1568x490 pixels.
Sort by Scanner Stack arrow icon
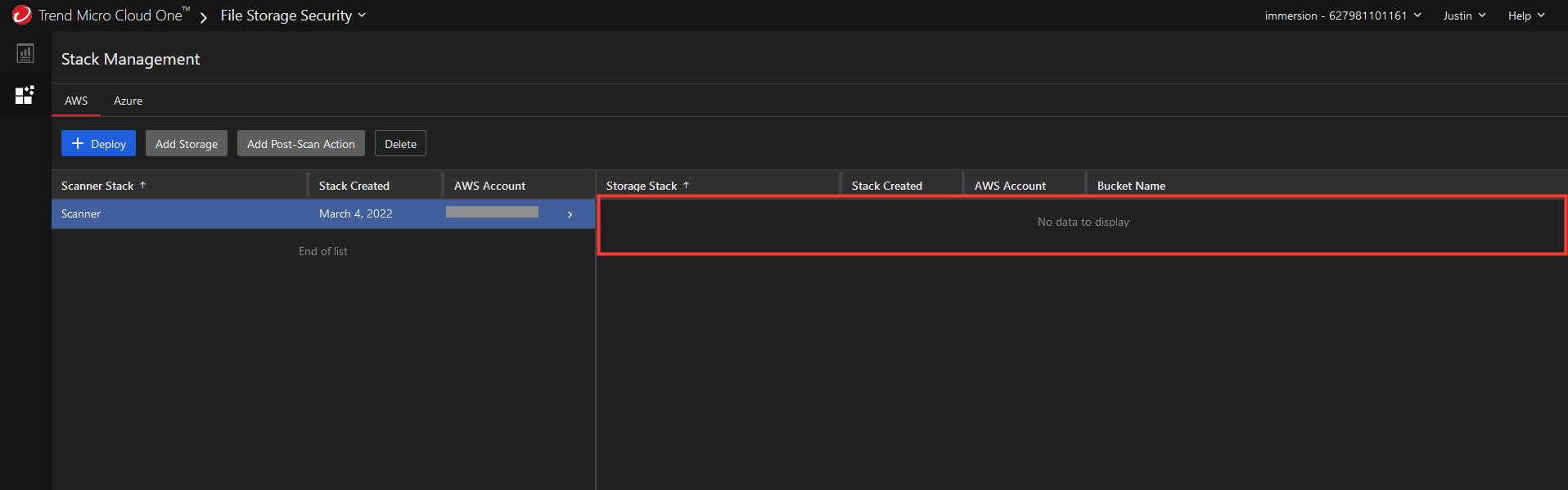click(x=142, y=186)
